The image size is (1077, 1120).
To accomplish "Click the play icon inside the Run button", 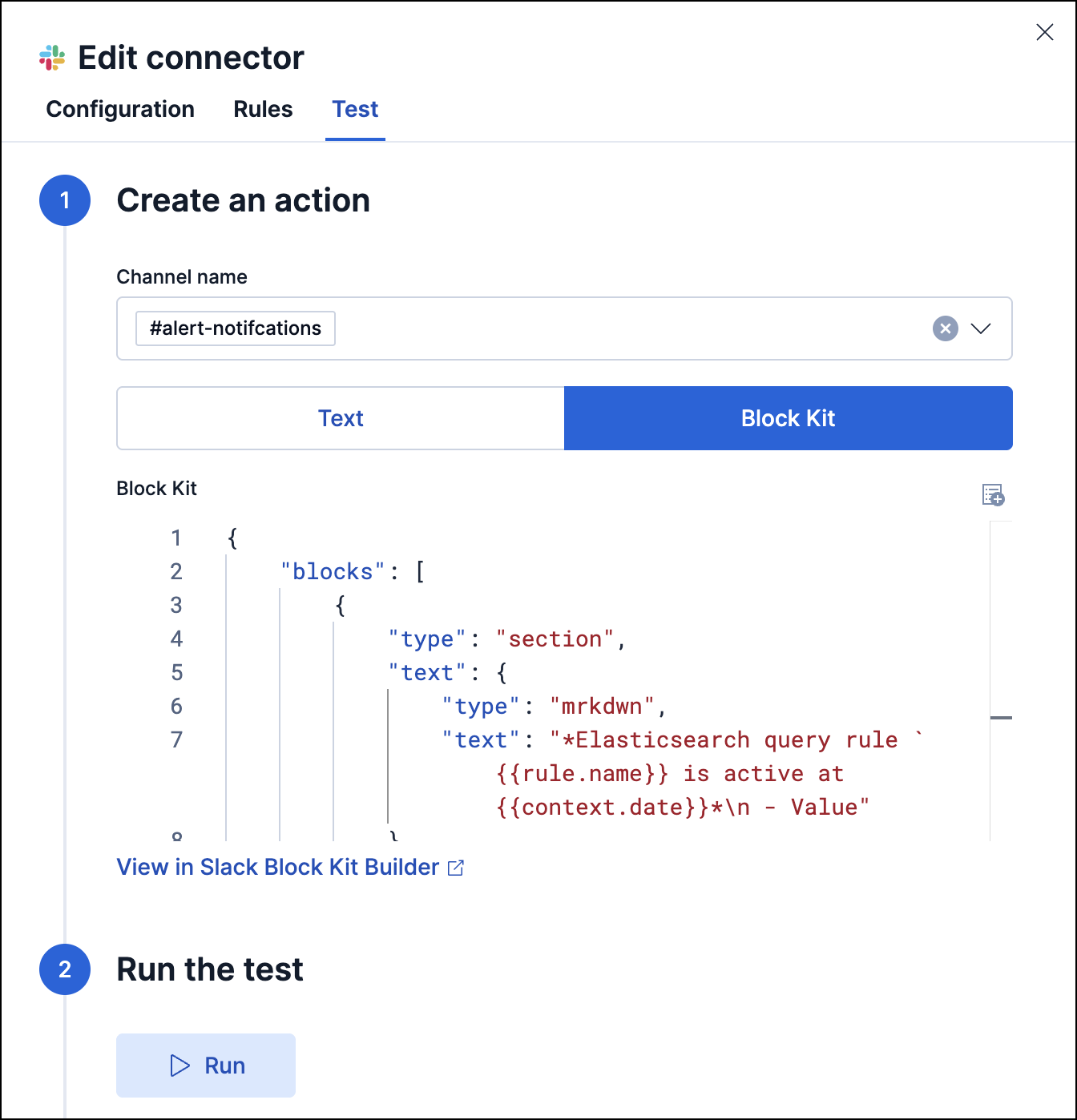I will [x=179, y=1066].
